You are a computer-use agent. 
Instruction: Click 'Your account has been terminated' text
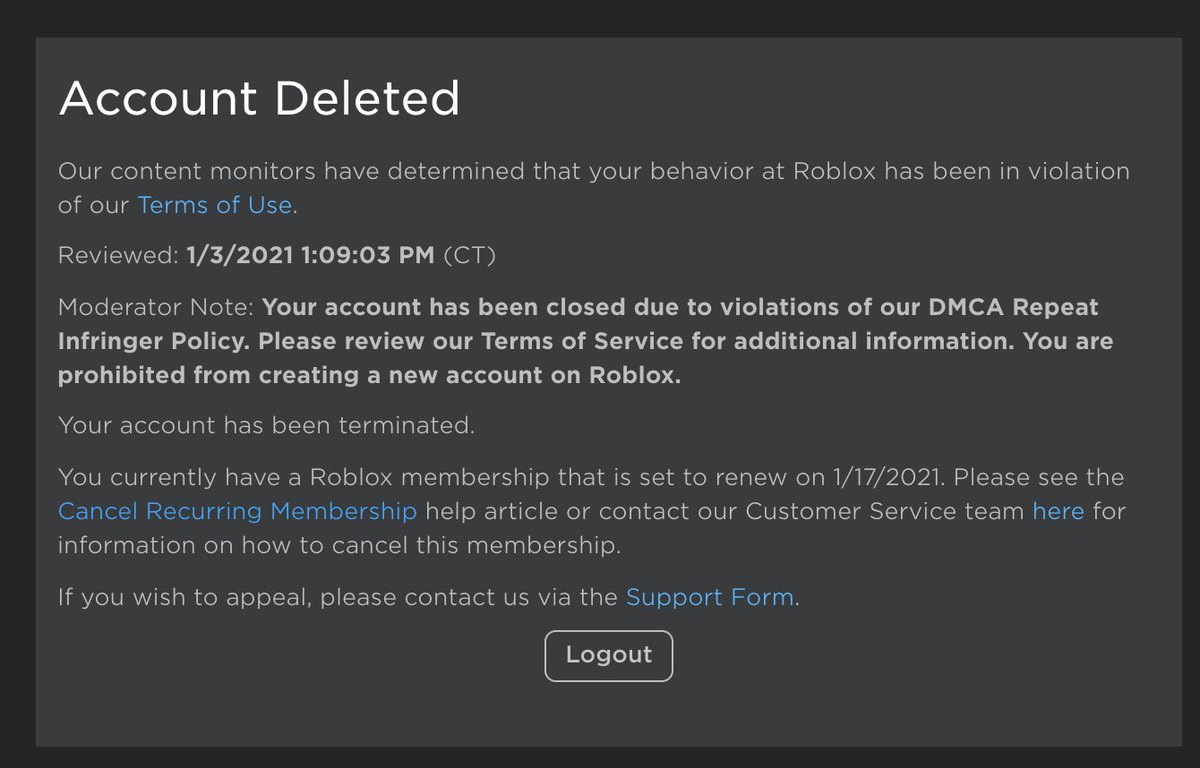[x=266, y=425]
